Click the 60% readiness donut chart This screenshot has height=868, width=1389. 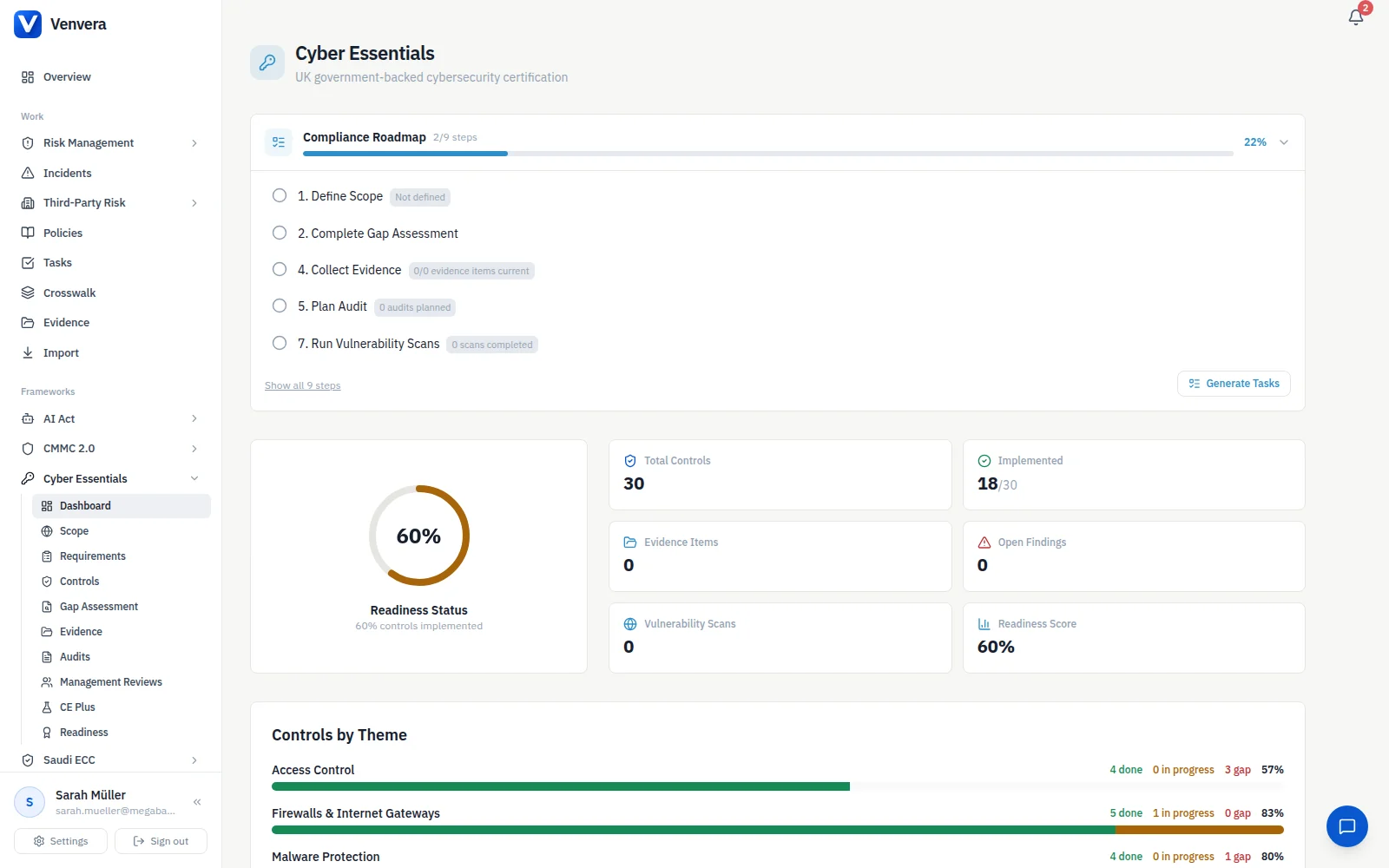point(419,536)
